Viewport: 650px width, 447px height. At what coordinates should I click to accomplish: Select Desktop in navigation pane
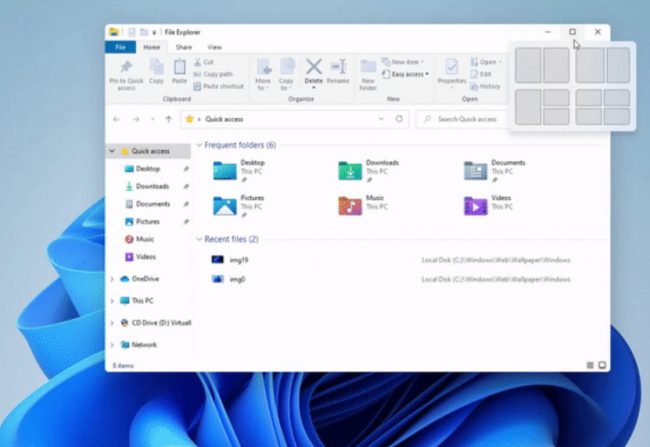148,168
